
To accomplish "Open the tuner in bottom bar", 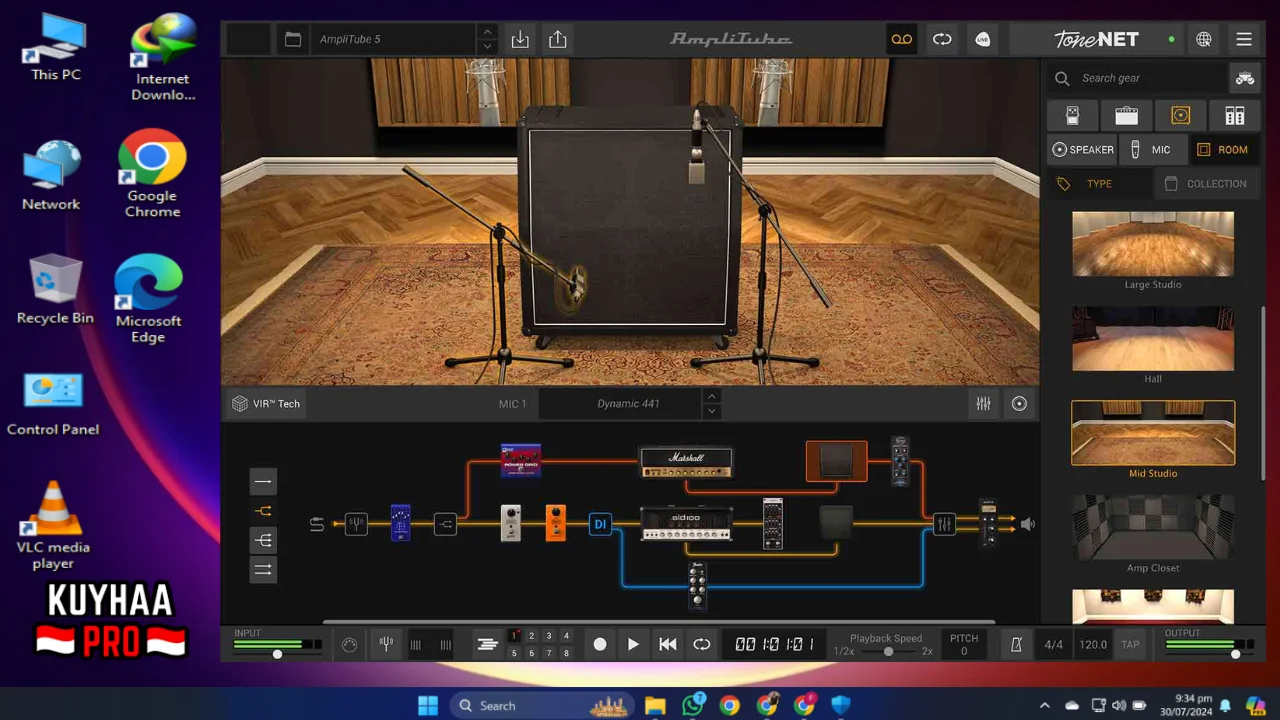I will click(386, 645).
